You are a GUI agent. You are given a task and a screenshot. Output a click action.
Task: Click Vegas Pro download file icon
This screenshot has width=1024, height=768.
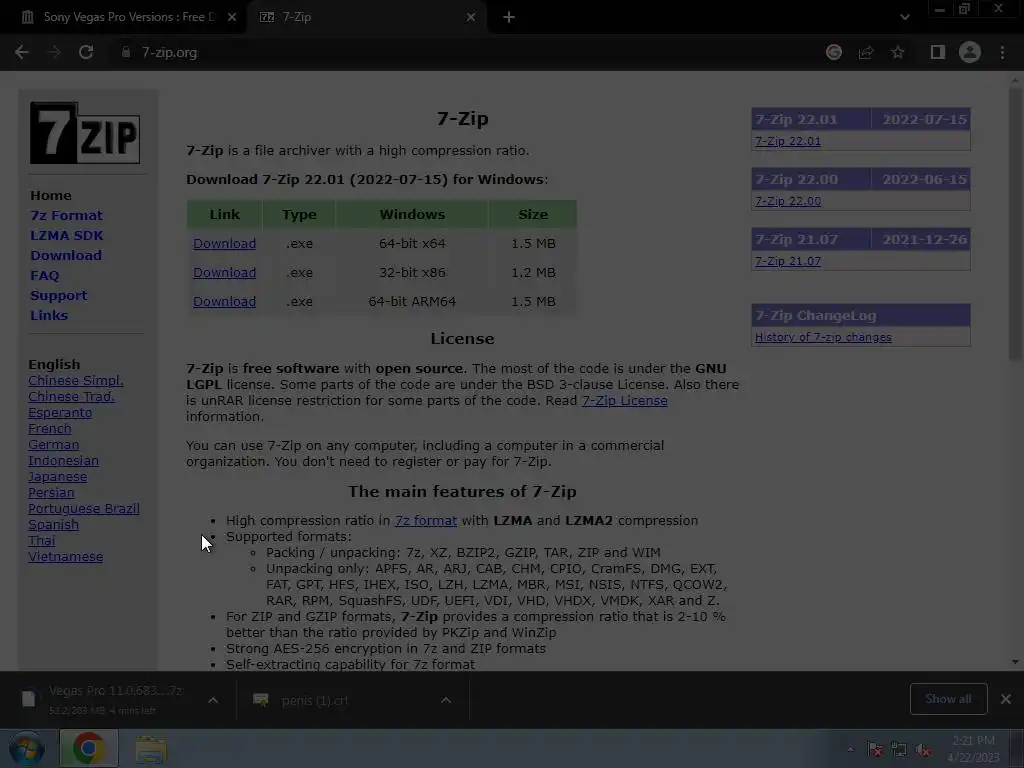point(29,699)
